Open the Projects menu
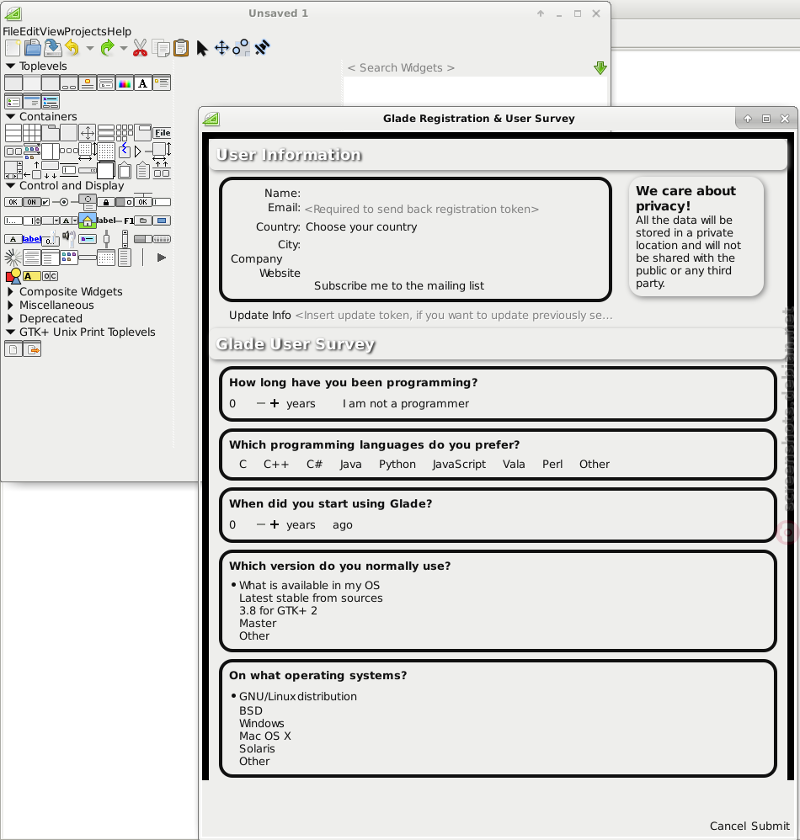The height and width of the screenshot is (840, 800). [x=85, y=32]
